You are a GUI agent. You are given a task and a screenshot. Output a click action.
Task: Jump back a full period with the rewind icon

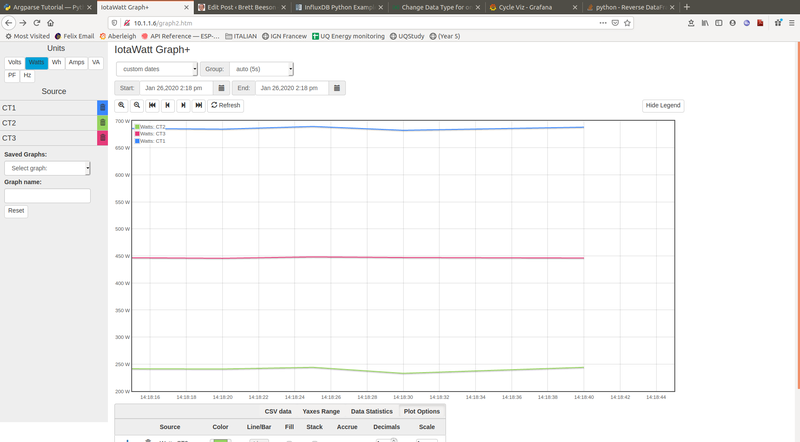point(152,105)
